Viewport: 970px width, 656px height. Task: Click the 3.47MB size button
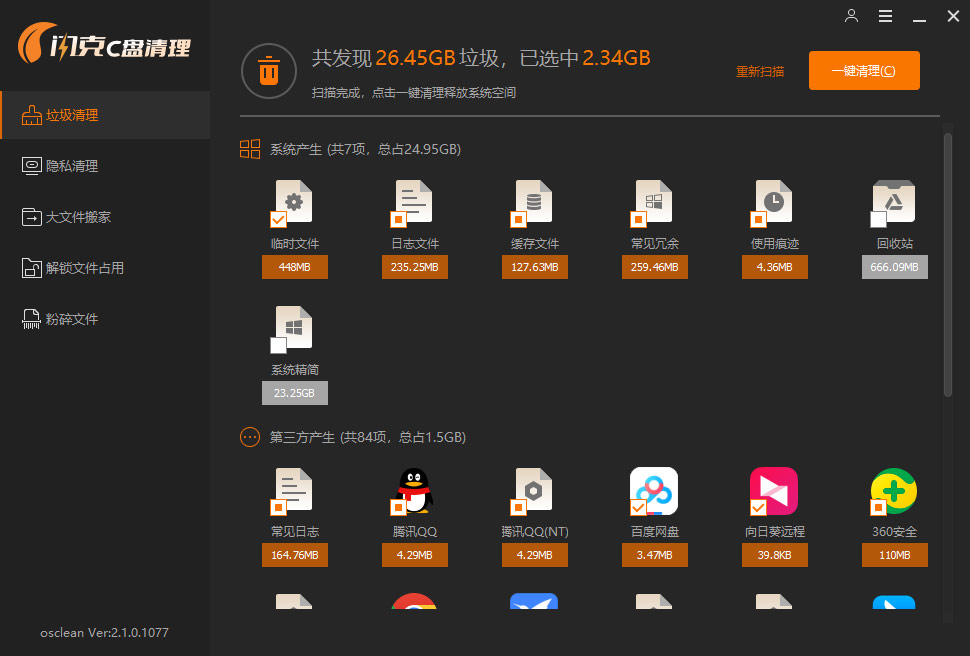pos(655,555)
